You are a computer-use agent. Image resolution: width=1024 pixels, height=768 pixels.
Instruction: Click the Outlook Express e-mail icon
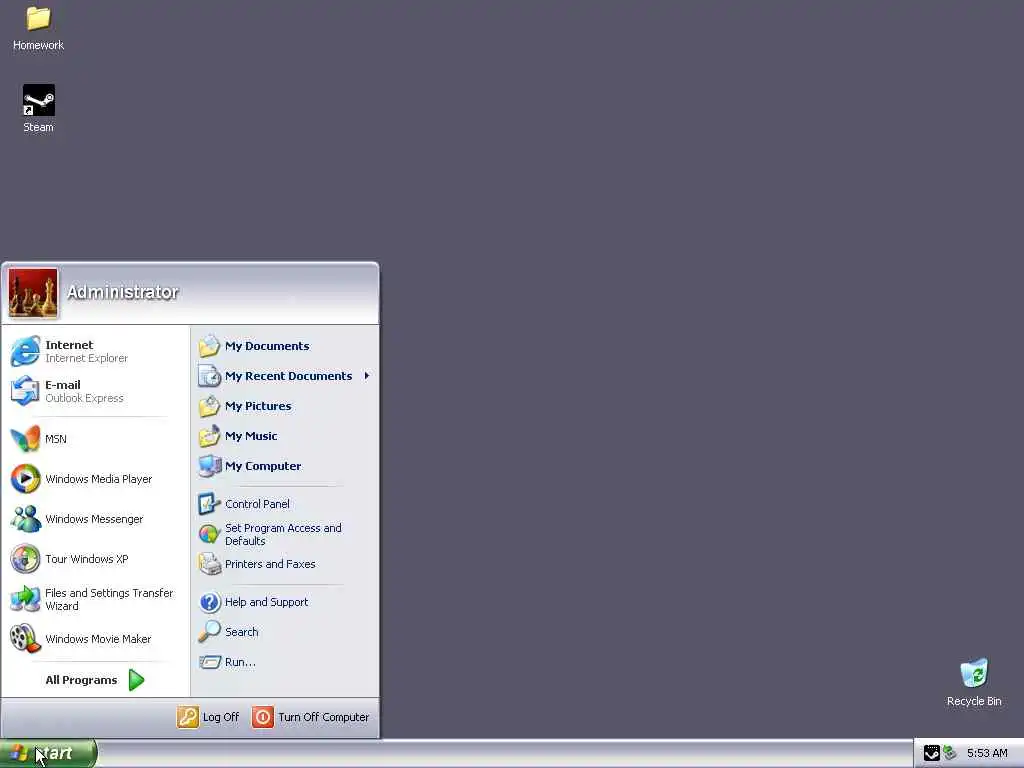coord(25,391)
